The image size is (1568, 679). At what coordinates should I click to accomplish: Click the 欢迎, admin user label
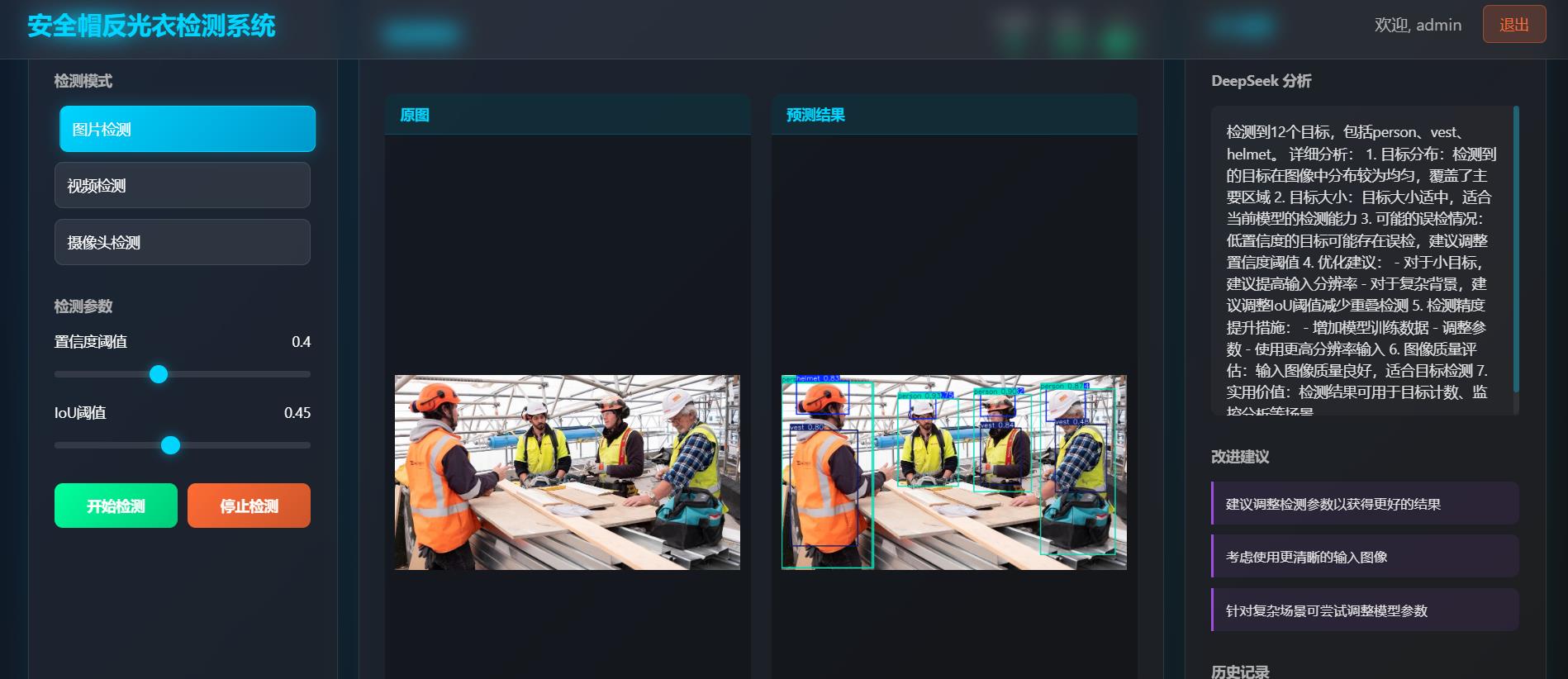(1418, 25)
